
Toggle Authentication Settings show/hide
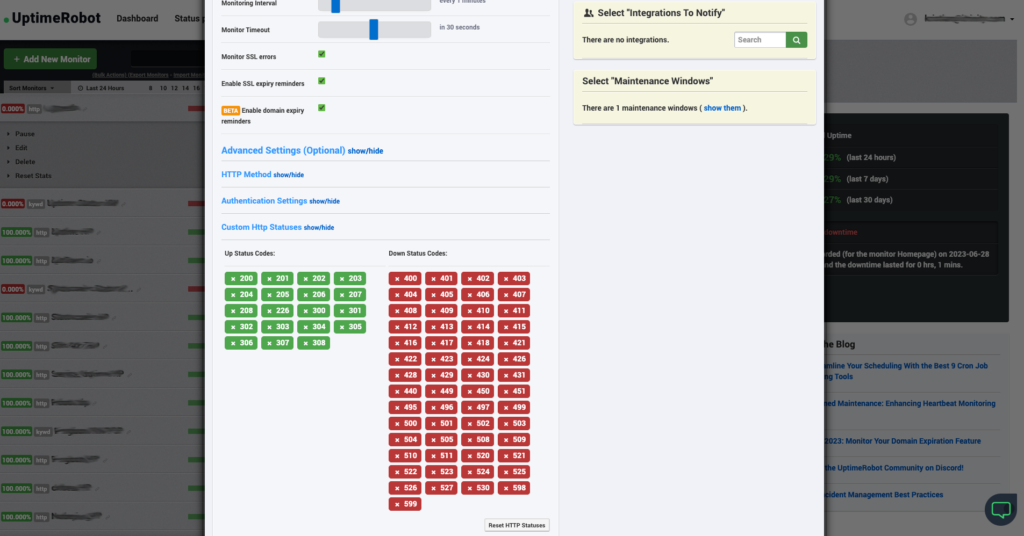[324, 202]
